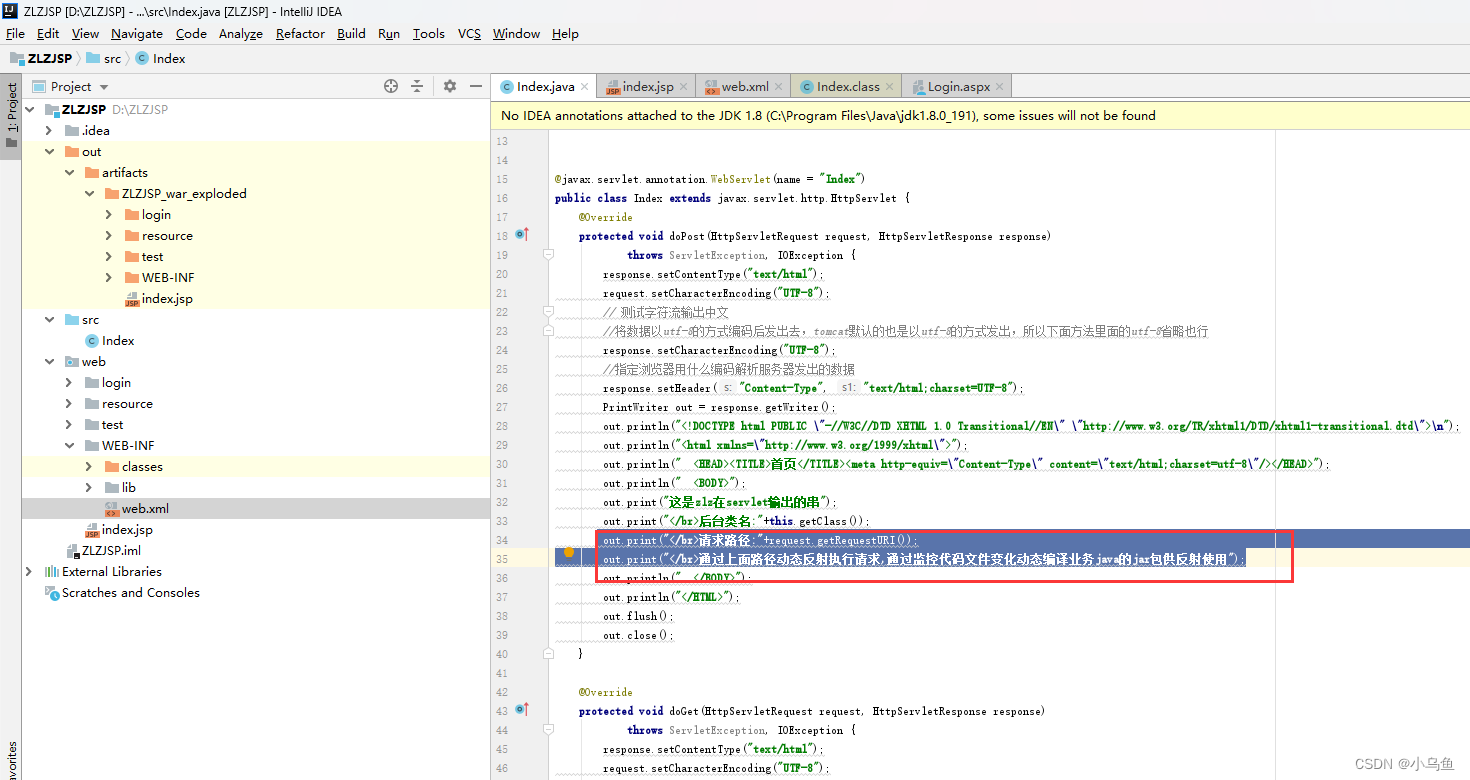The height and width of the screenshot is (780, 1470).
Task: Click the override gutter icon beside doPost
Action: point(520,236)
